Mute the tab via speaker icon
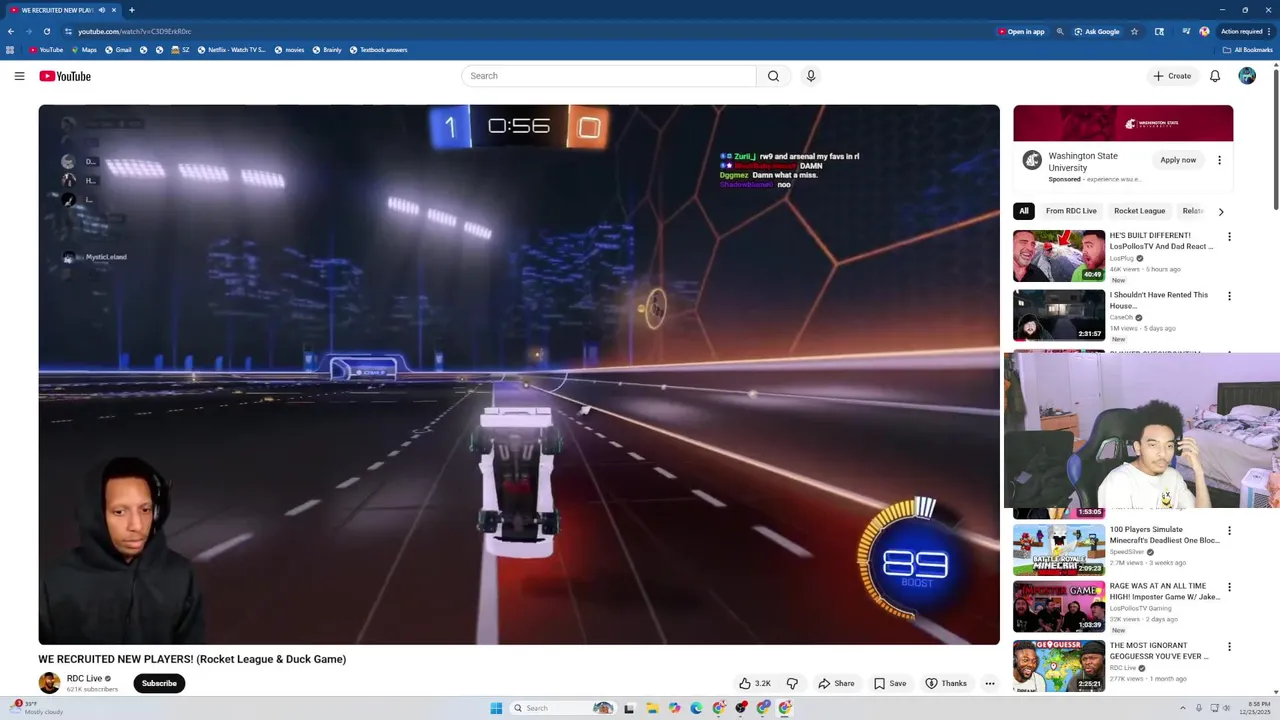This screenshot has height=720, width=1280. click(x=101, y=10)
